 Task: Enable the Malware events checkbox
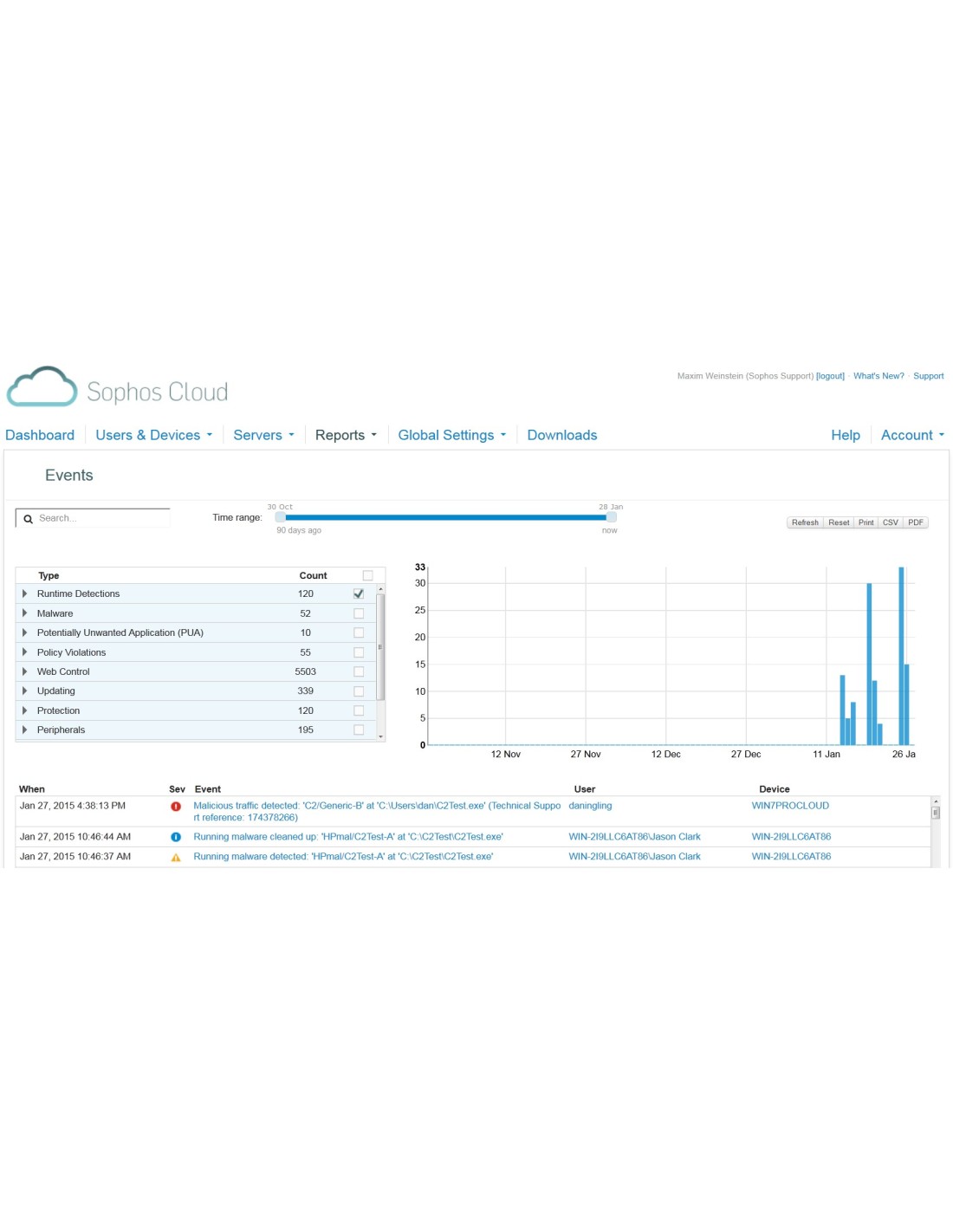pyautogui.click(x=359, y=613)
